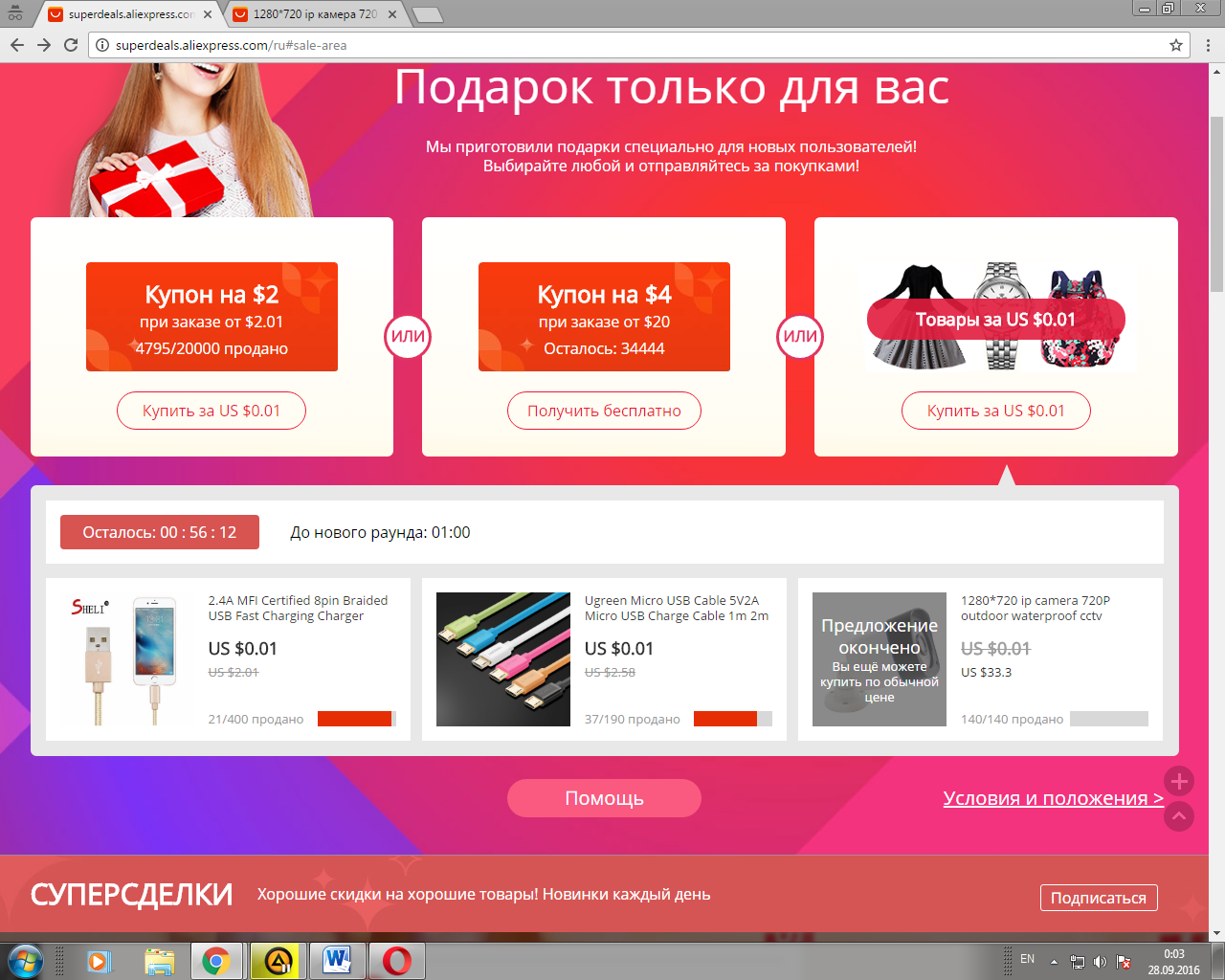Go back to the previous page
This screenshot has height=980, width=1225.
click(17, 45)
